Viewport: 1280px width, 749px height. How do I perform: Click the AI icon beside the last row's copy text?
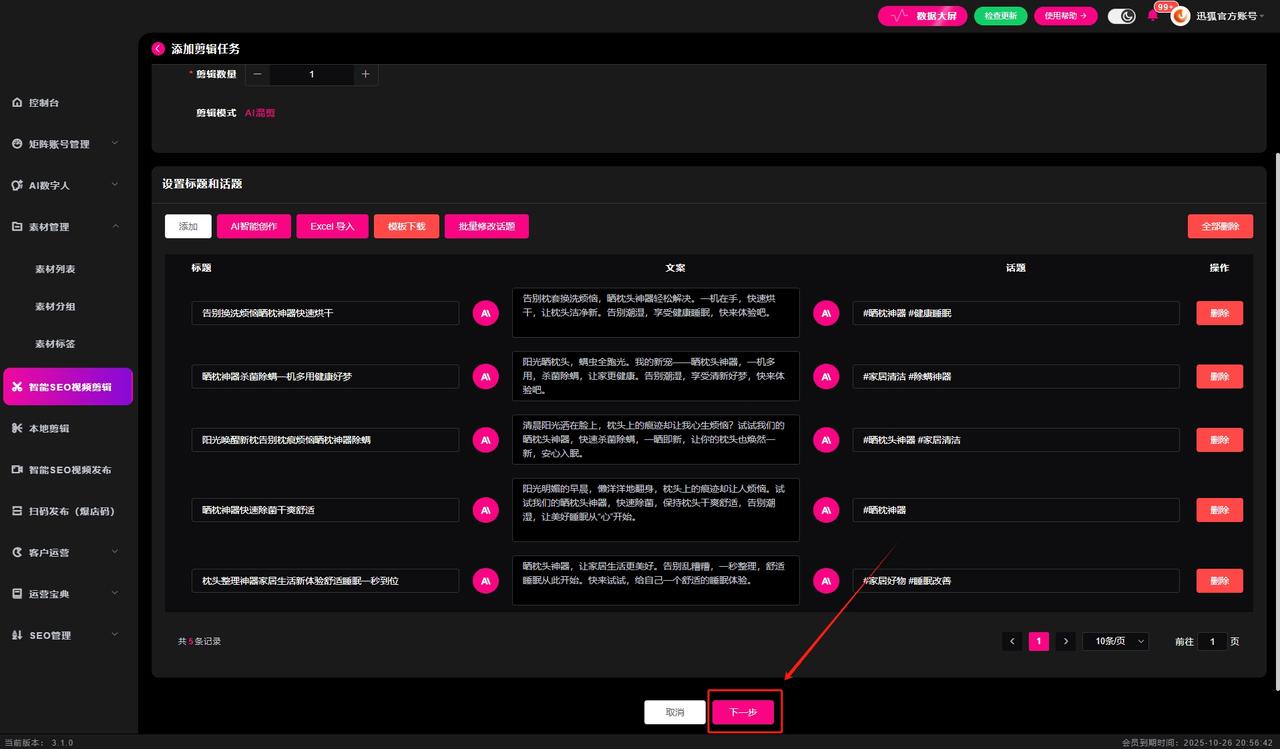coord(826,580)
